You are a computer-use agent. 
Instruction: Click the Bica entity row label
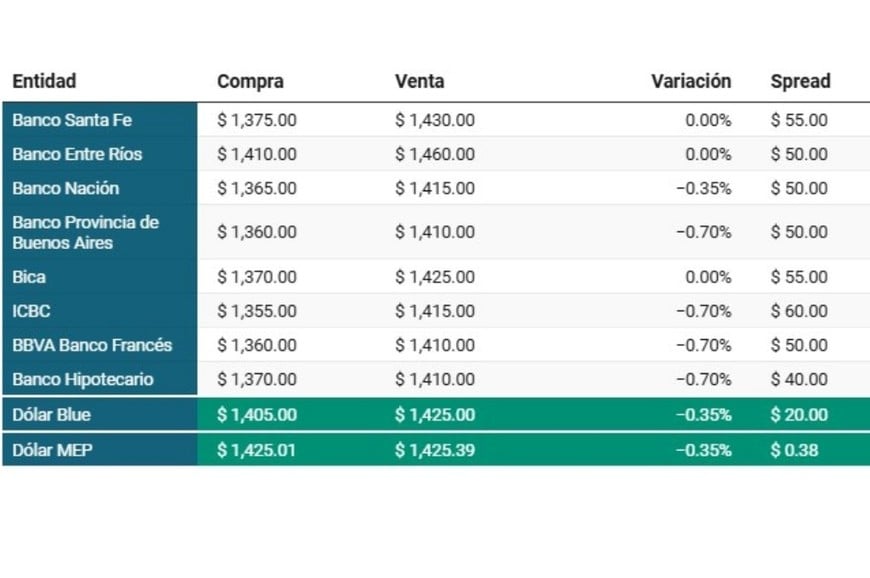(29, 277)
